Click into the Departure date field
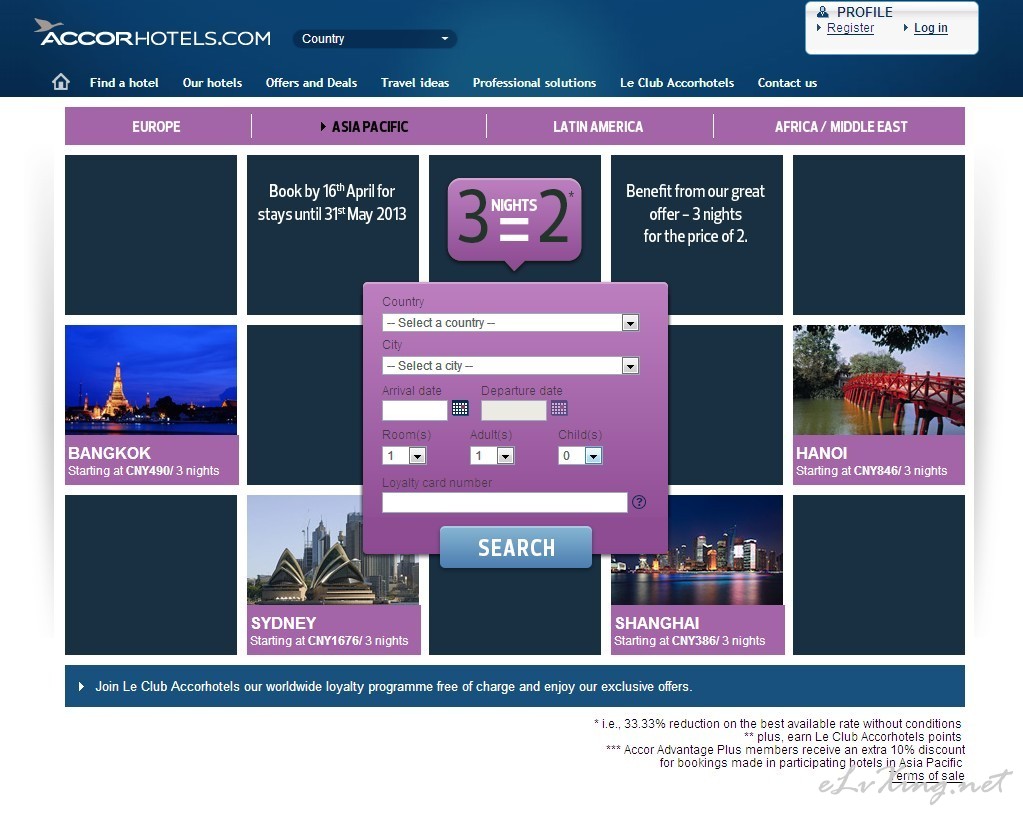 (513, 410)
